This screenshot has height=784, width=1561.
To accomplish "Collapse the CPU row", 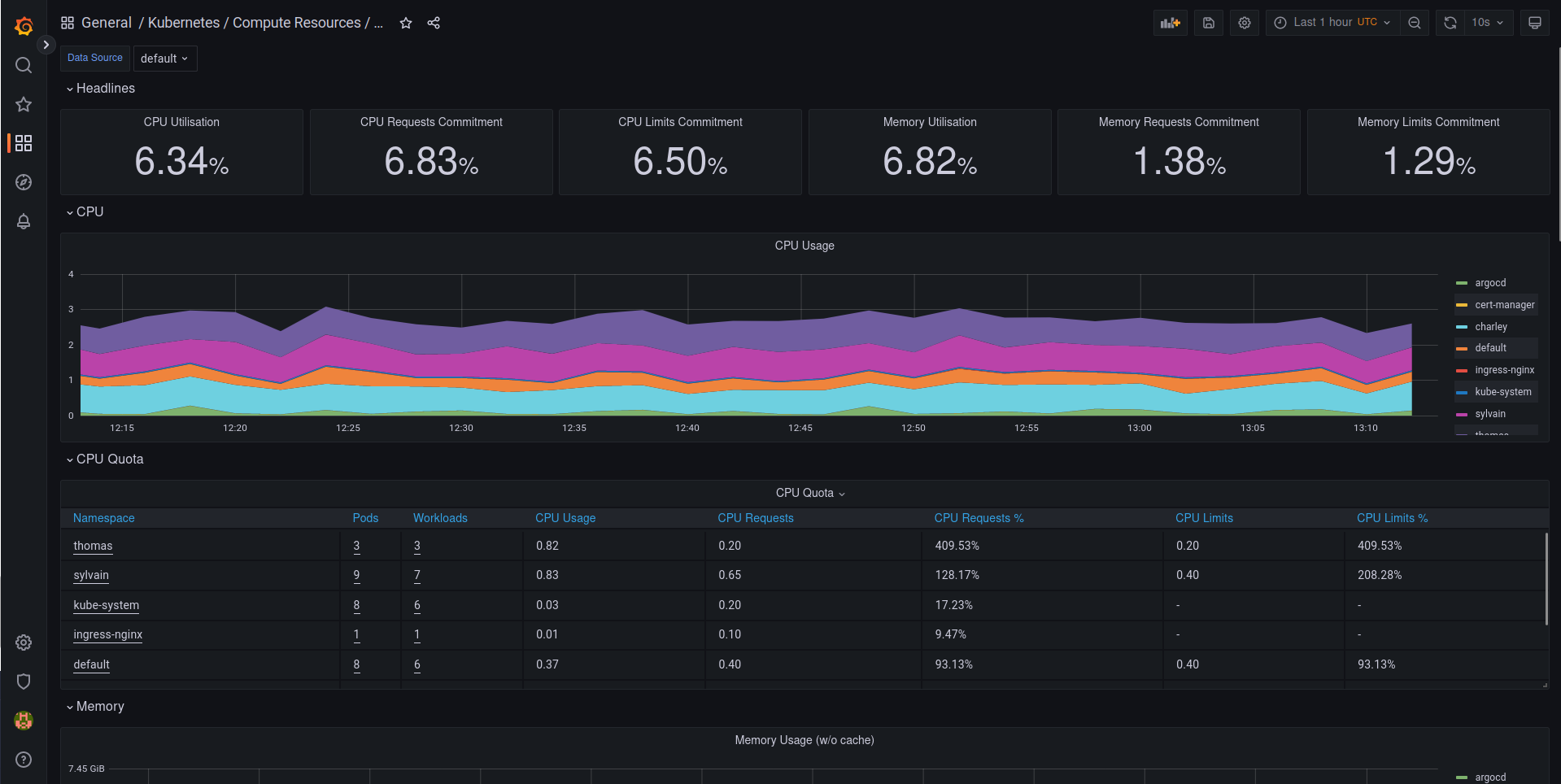I will (85, 211).
